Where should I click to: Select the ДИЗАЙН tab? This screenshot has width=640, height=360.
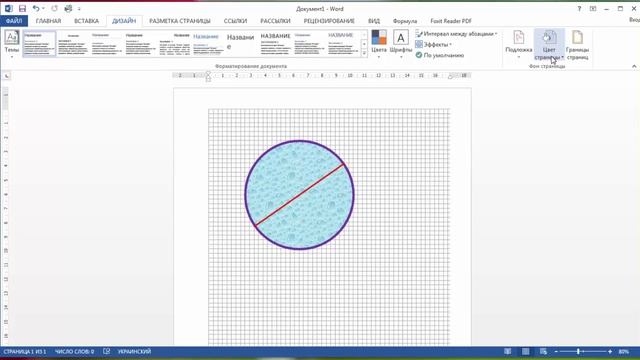[x=124, y=21]
